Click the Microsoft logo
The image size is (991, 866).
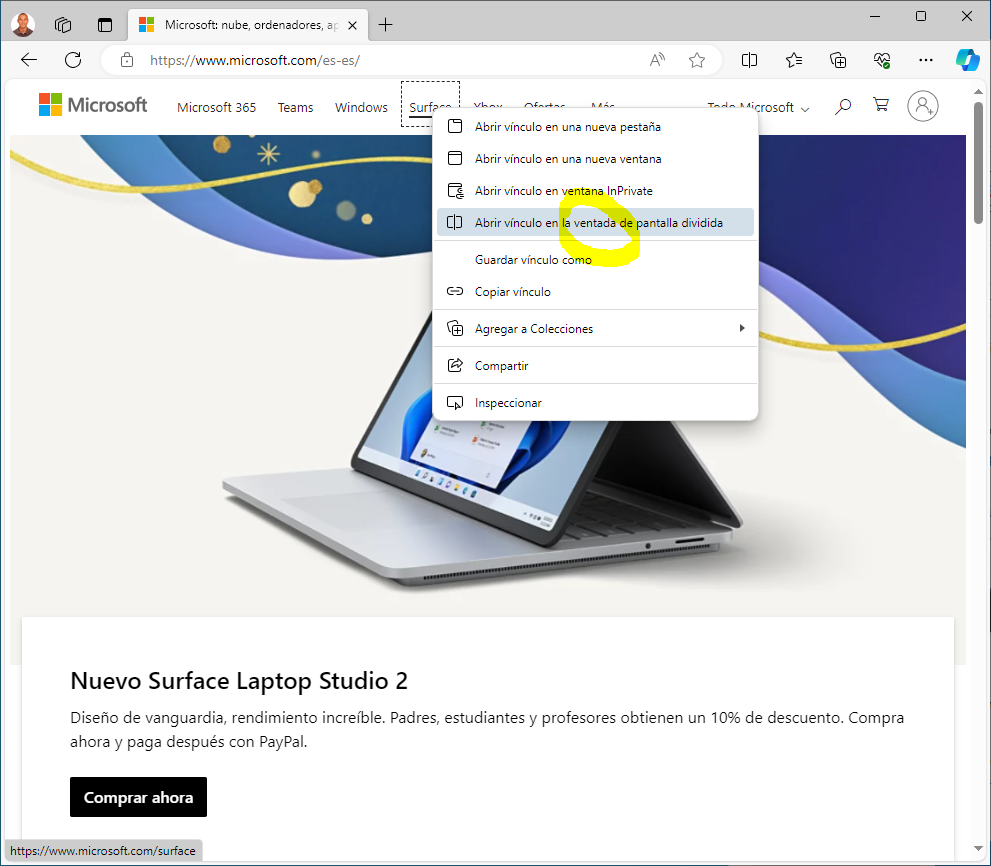click(93, 105)
